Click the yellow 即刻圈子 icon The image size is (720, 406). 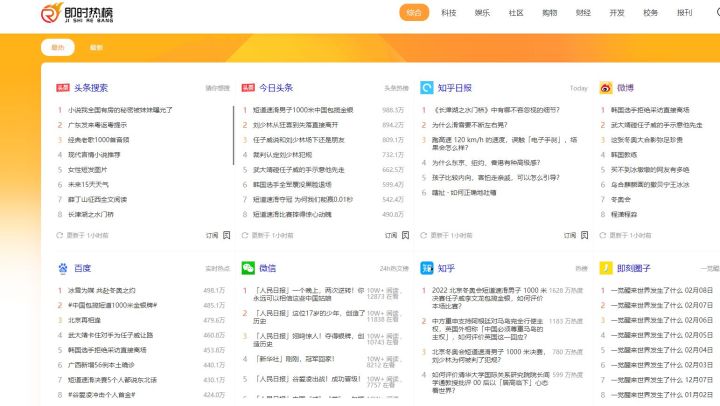click(606, 268)
